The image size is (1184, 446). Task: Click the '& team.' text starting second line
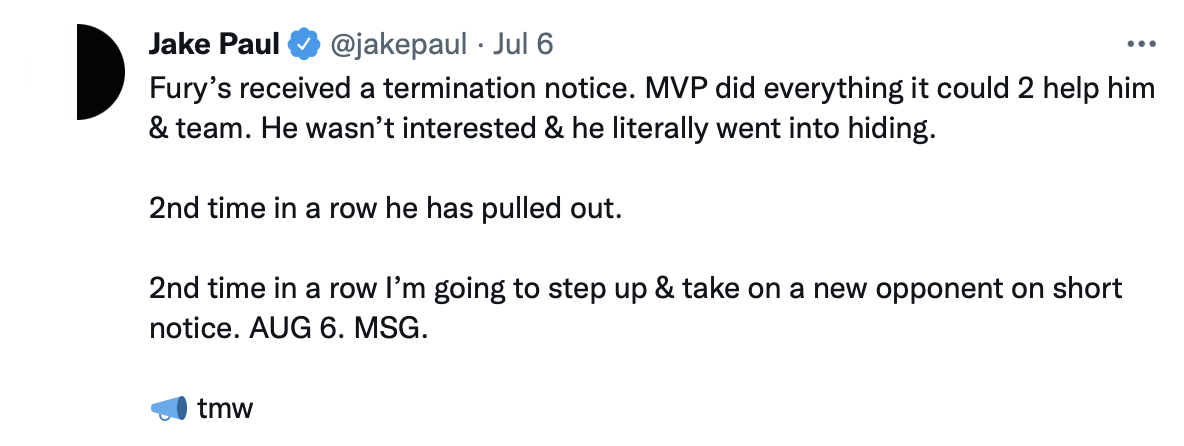tap(201, 129)
